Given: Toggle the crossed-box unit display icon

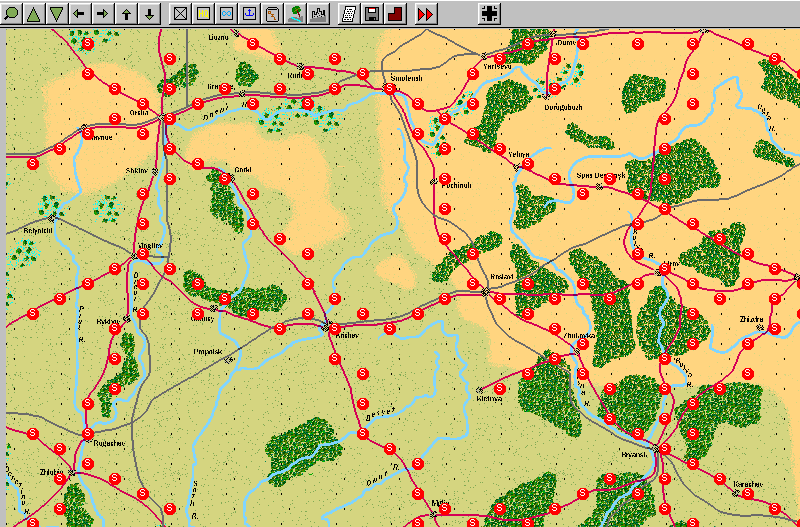Looking at the screenshot, I should (180, 14).
